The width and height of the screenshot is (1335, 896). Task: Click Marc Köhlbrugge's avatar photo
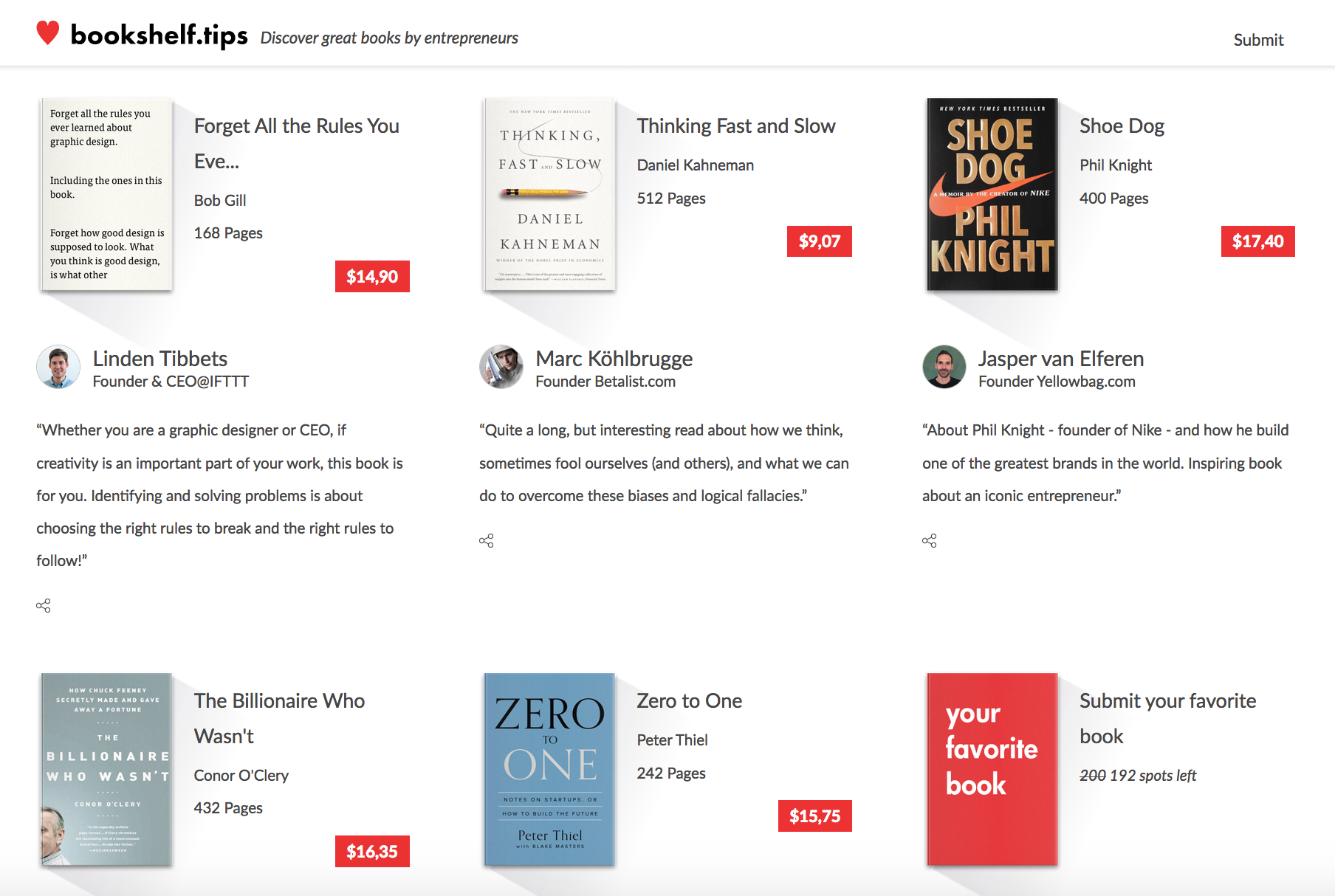(501, 367)
